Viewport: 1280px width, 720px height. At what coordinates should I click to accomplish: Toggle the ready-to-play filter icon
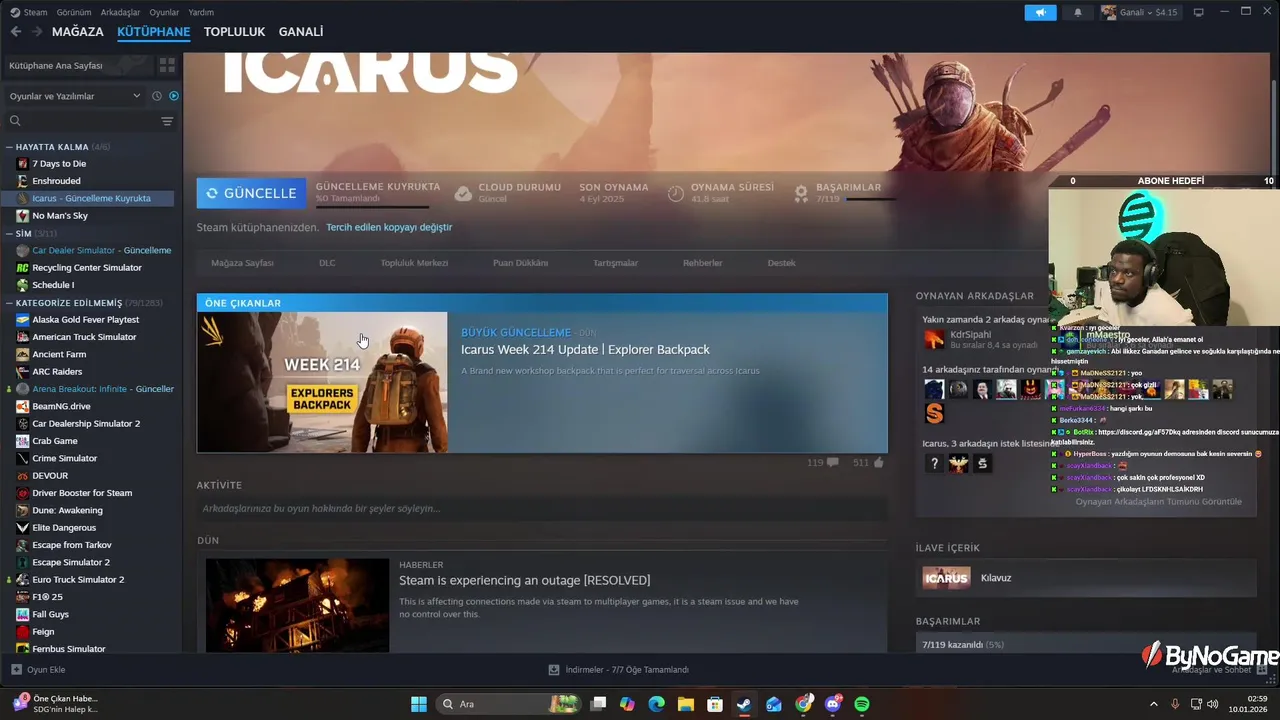click(x=174, y=96)
